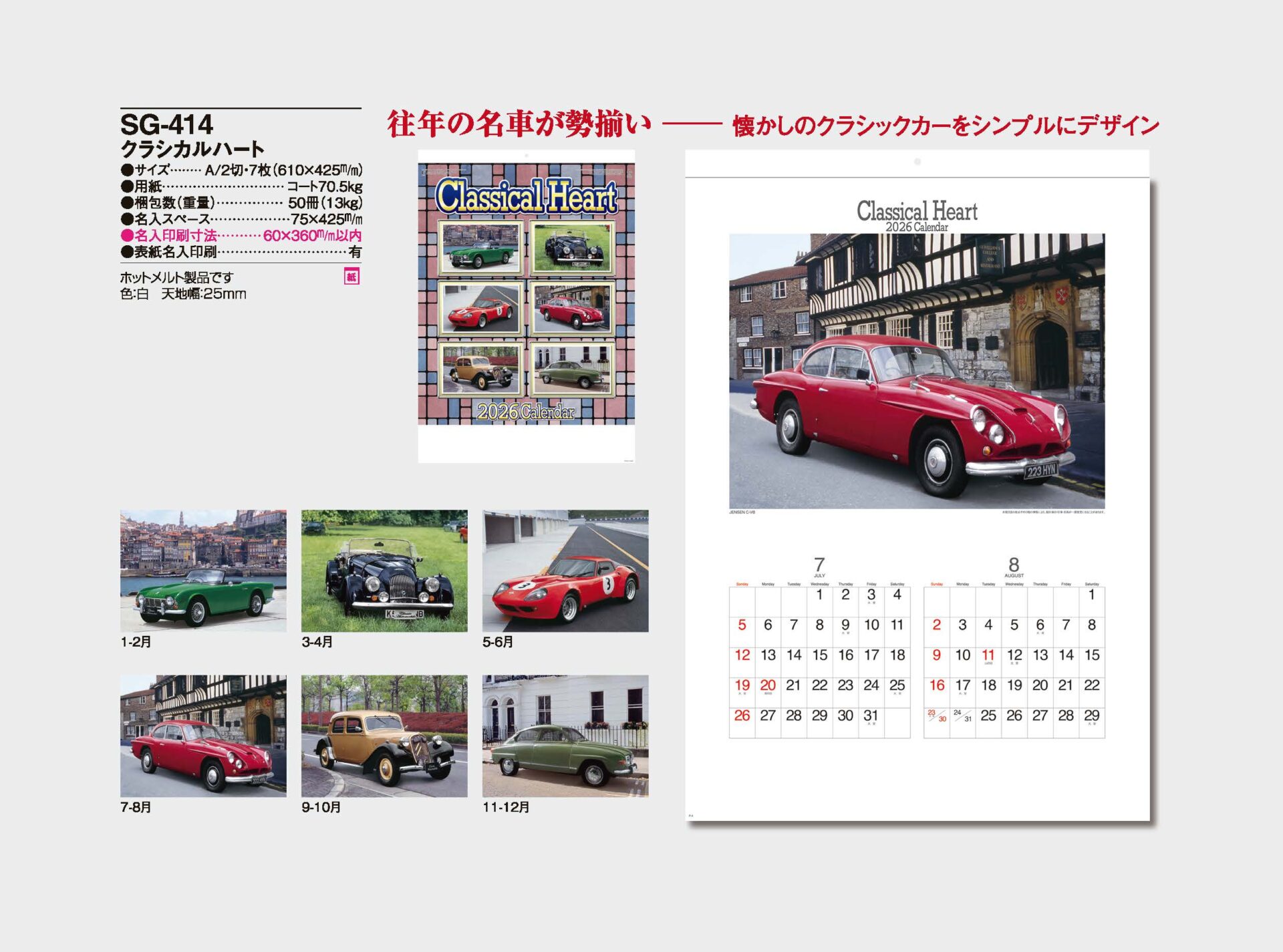Screen dimensions: 1283x952
Task: Click July 31 in calendar grid
Action: 871,716
